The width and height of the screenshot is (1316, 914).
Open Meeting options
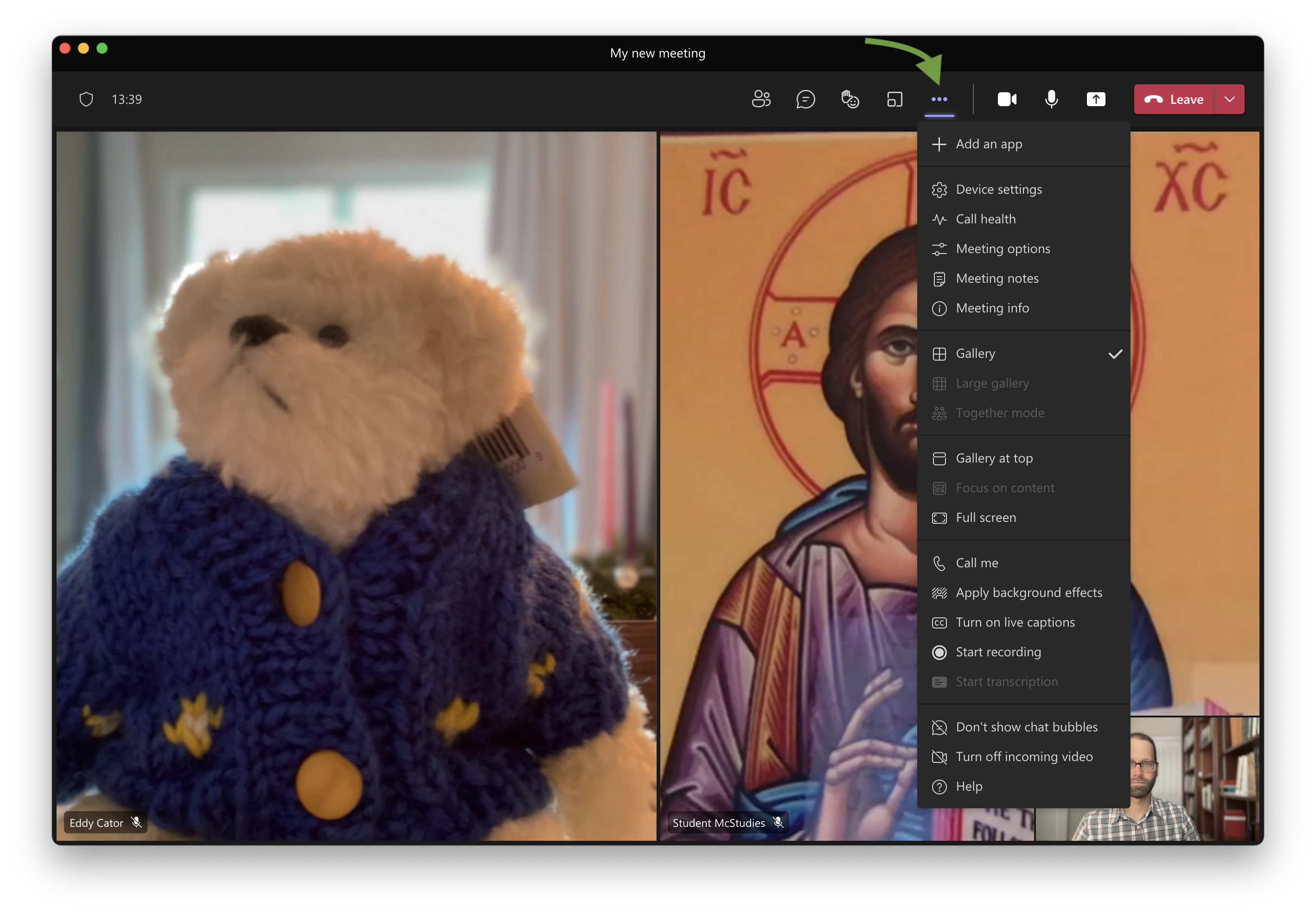click(1023, 248)
